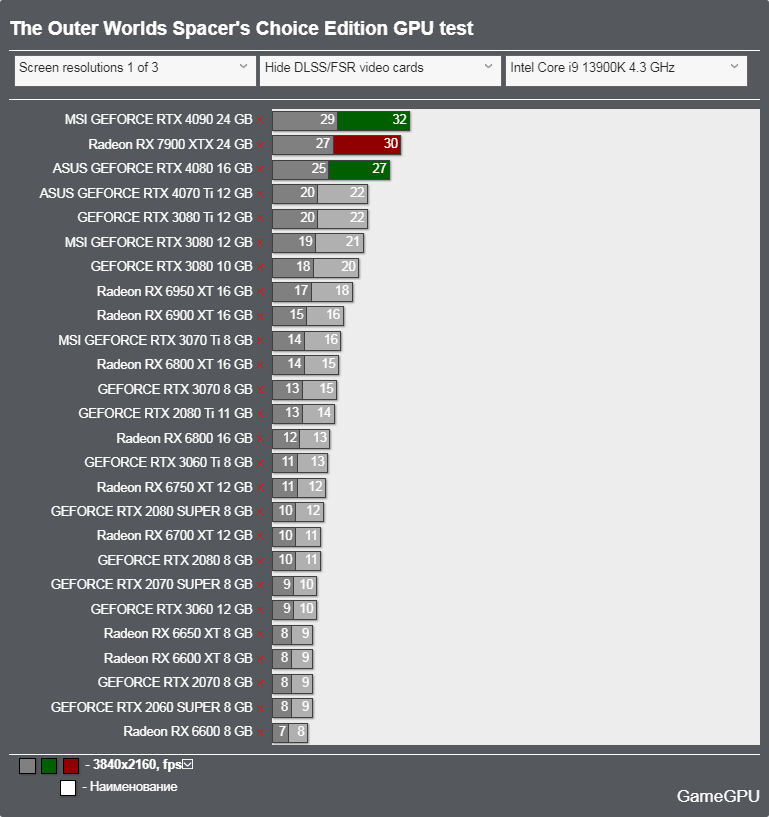Remove Radeon RX 6600 XT via red X

click(260, 659)
